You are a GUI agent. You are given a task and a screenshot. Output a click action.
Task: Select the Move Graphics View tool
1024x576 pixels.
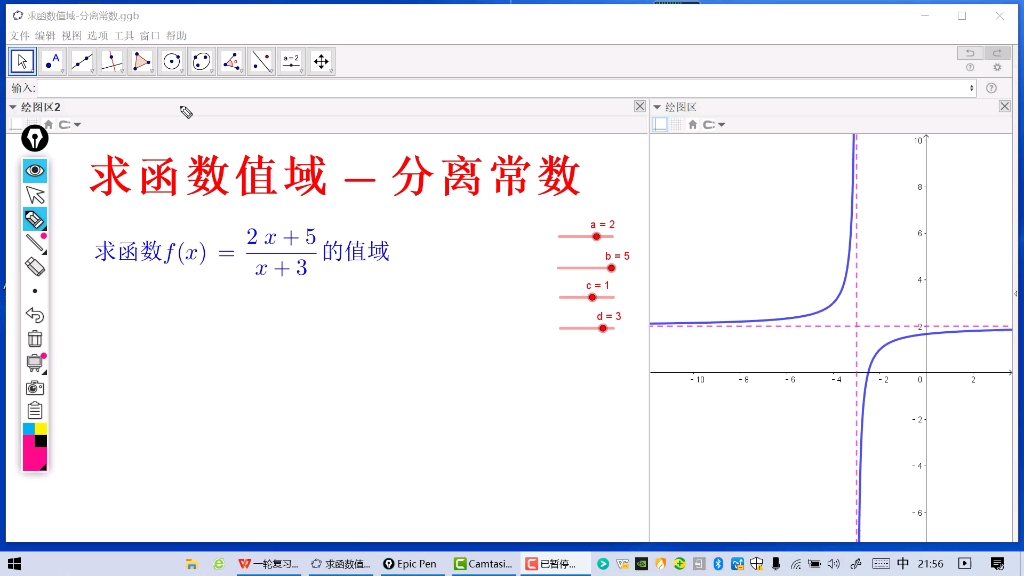(x=321, y=61)
